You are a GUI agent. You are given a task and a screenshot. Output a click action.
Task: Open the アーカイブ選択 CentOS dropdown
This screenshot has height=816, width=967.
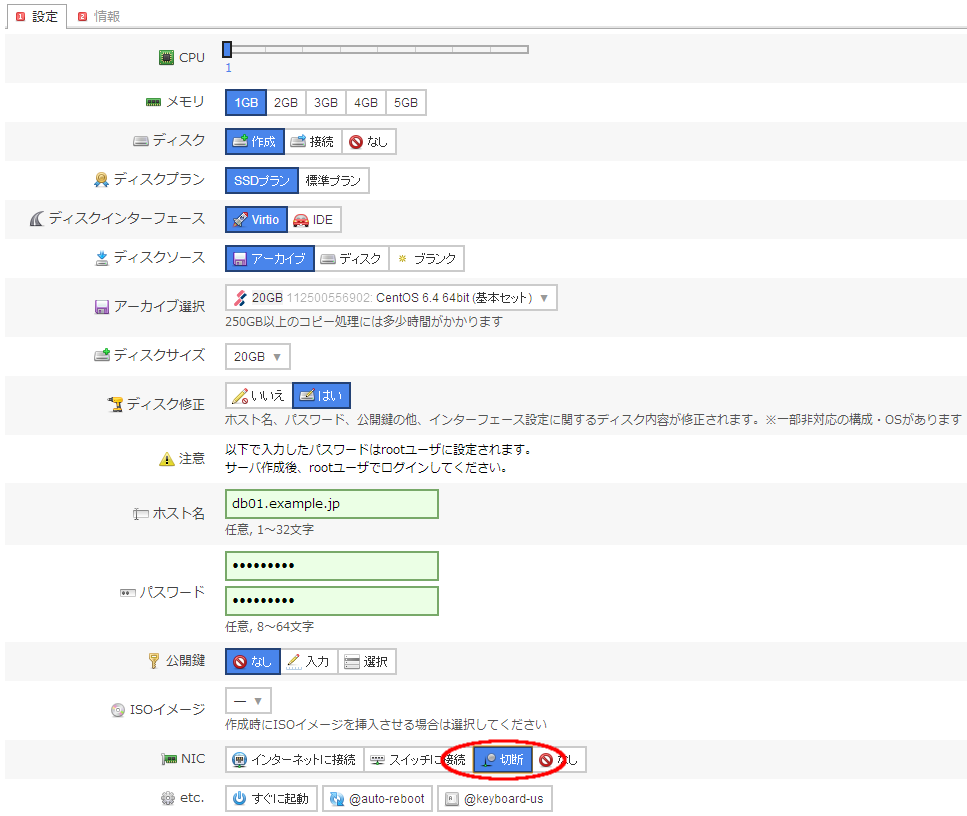click(x=391, y=298)
